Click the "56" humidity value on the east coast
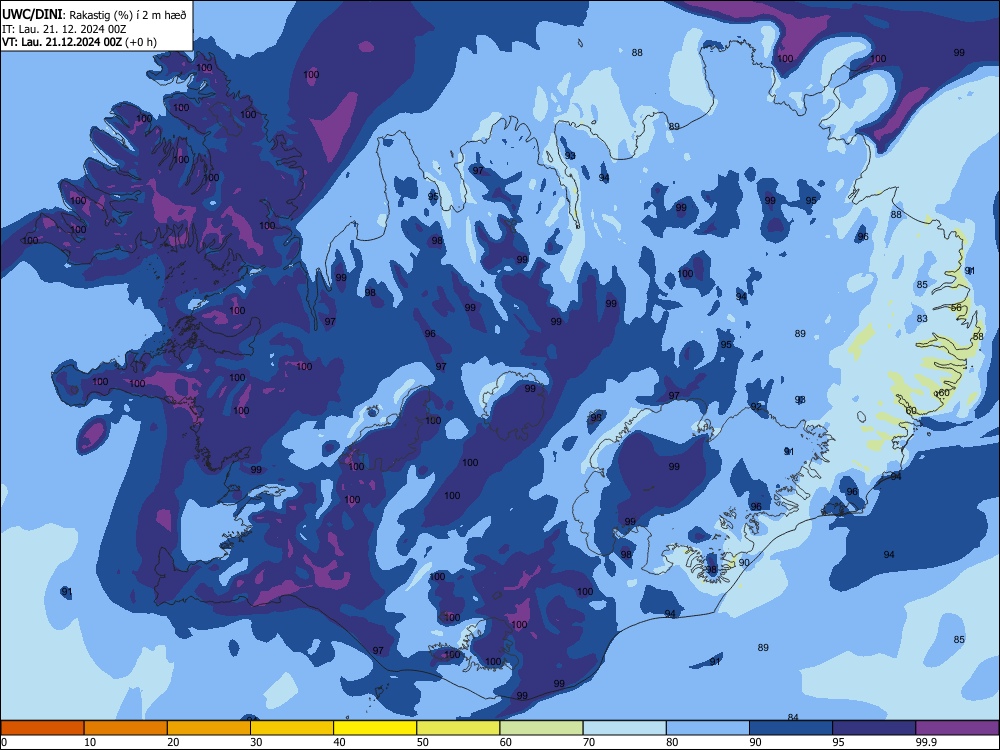1000x750 pixels. click(x=956, y=307)
